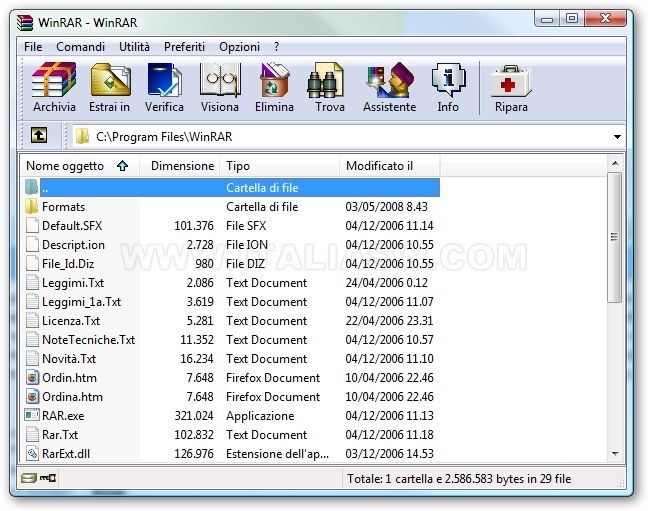Image resolution: width=648 pixels, height=511 pixels.
Task: Click the key password icon in status bar
Action: coord(48,478)
